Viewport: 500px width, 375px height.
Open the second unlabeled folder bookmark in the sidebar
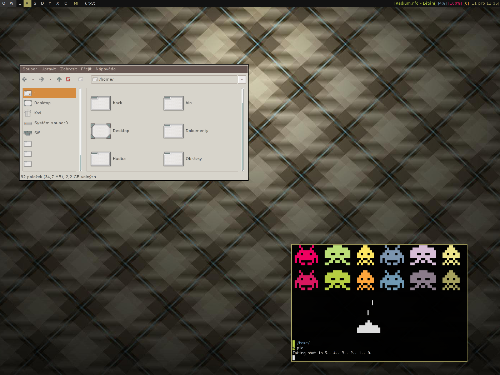[28, 154]
